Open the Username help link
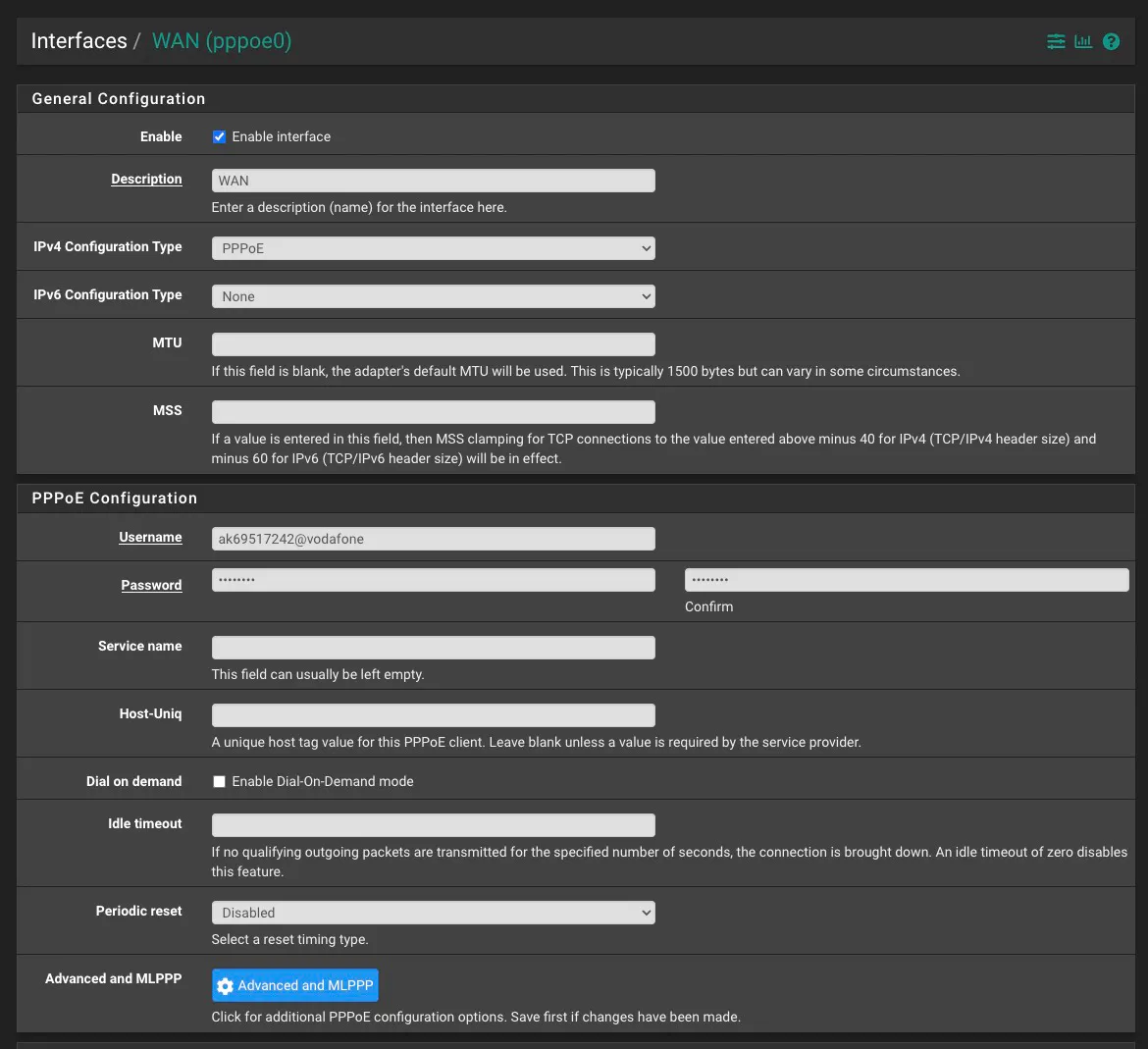Screen dimensions: 1148x1049 coord(150,537)
